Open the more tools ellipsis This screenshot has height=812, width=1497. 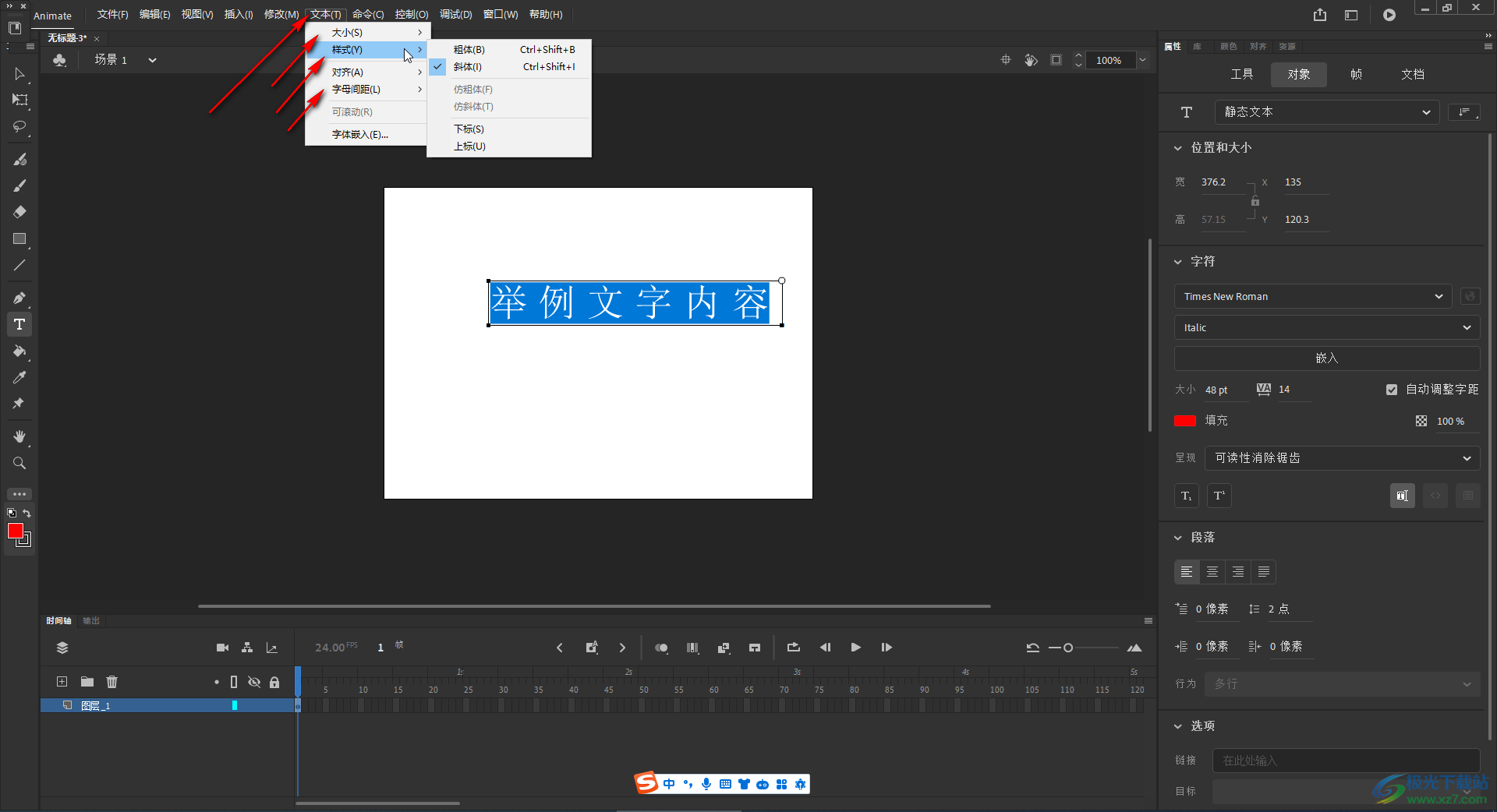pyautogui.click(x=19, y=494)
